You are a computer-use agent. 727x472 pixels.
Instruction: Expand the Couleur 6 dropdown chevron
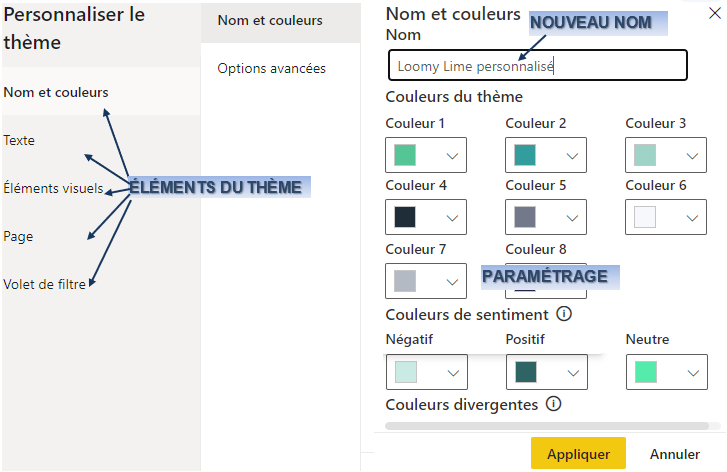tap(692, 218)
